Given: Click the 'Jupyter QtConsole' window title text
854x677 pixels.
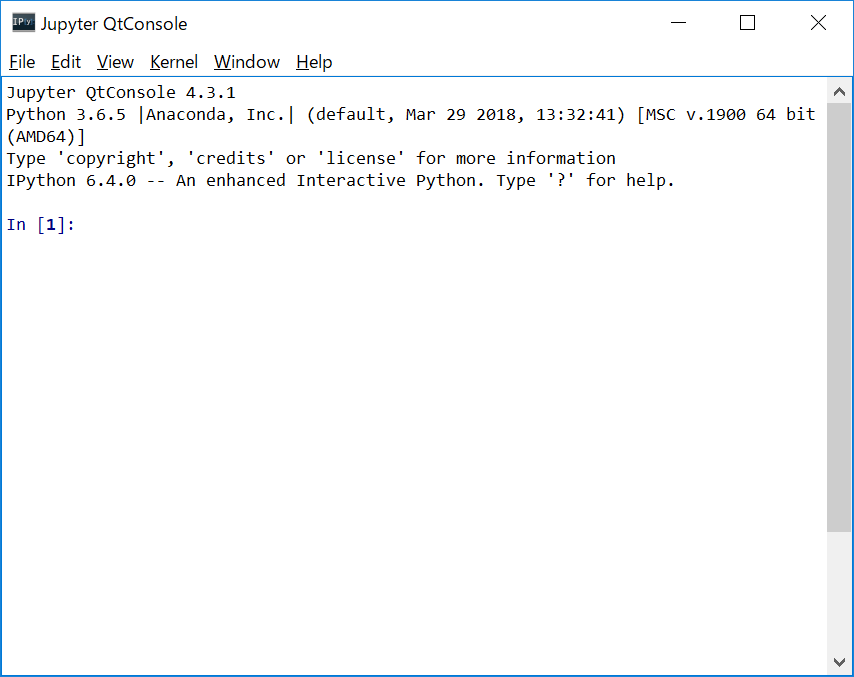Looking at the screenshot, I should [x=114, y=24].
